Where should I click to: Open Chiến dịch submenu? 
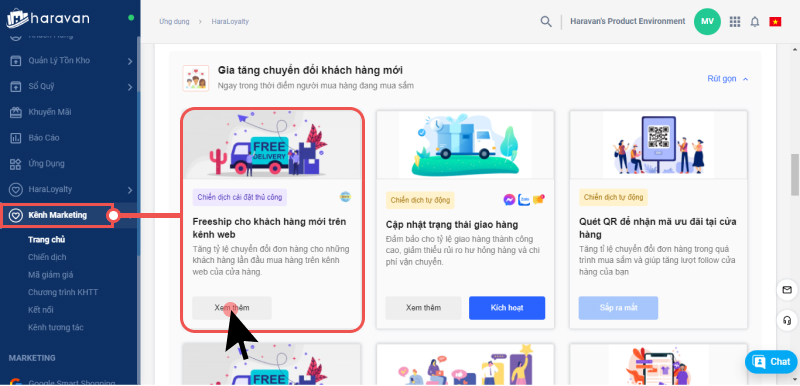[47, 257]
